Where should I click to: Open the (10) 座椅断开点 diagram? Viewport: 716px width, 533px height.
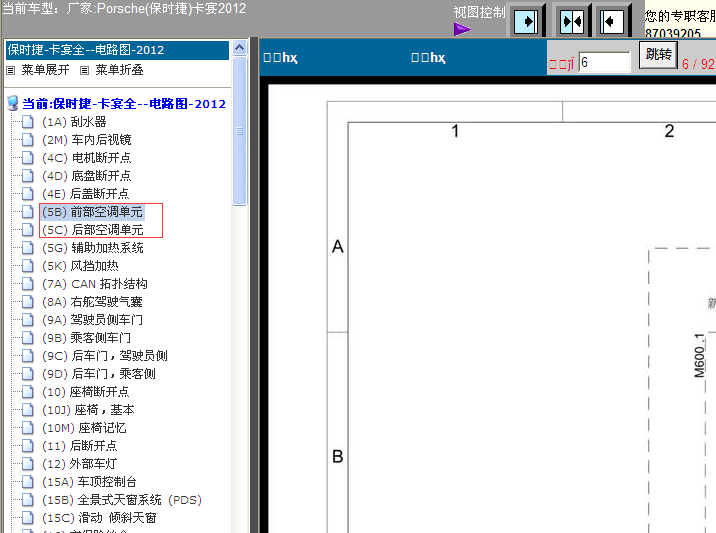click(85, 392)
